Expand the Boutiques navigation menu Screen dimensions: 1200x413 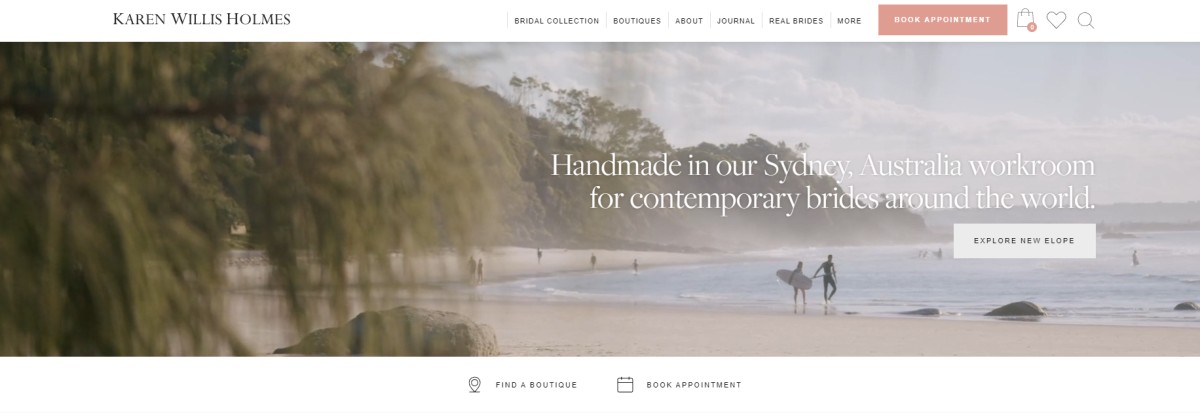point(637,21)
